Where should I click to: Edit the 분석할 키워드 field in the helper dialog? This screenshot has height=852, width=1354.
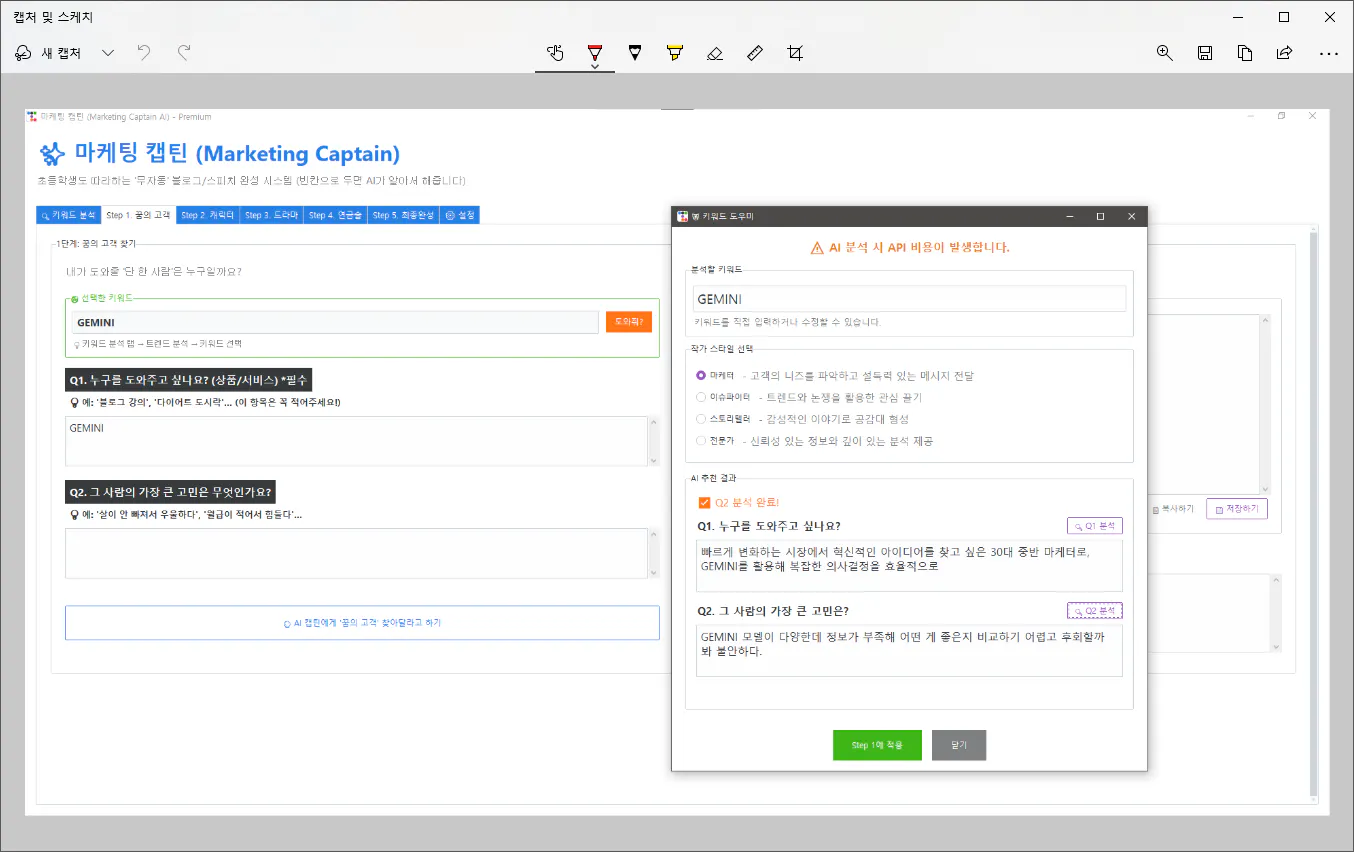coord(909,299)
